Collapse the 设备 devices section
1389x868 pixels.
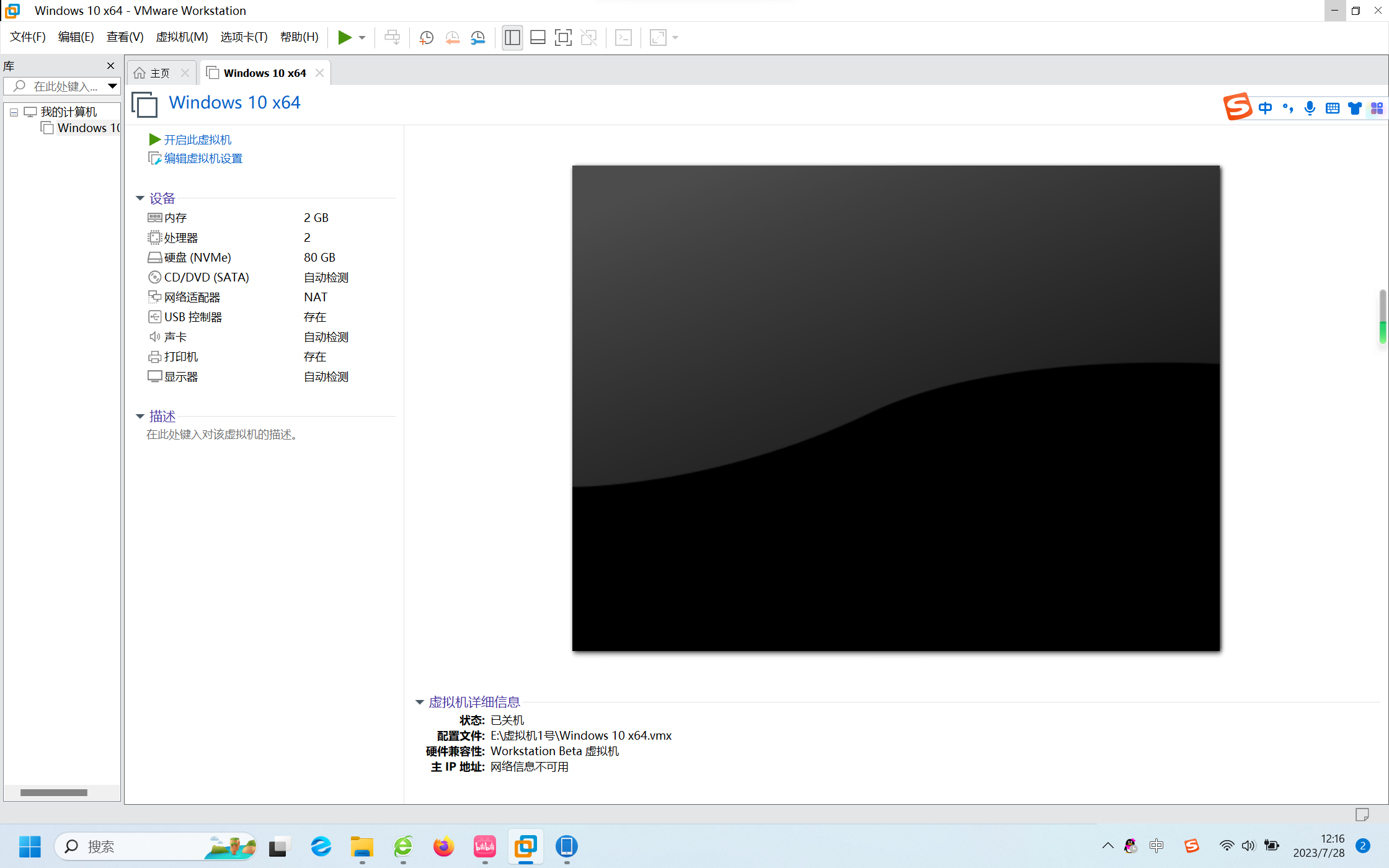click(x=140, y=198)
